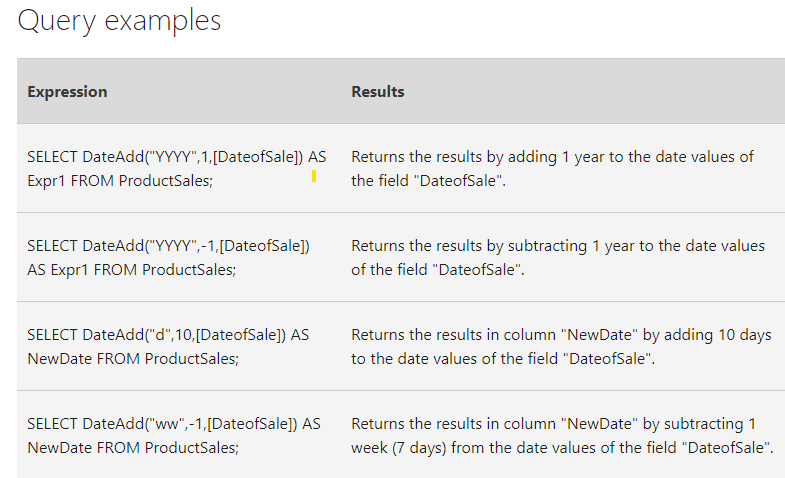Click 'to the date values' in third result
Viewport: 785px width, 478px height.
(x=417, y=359)
